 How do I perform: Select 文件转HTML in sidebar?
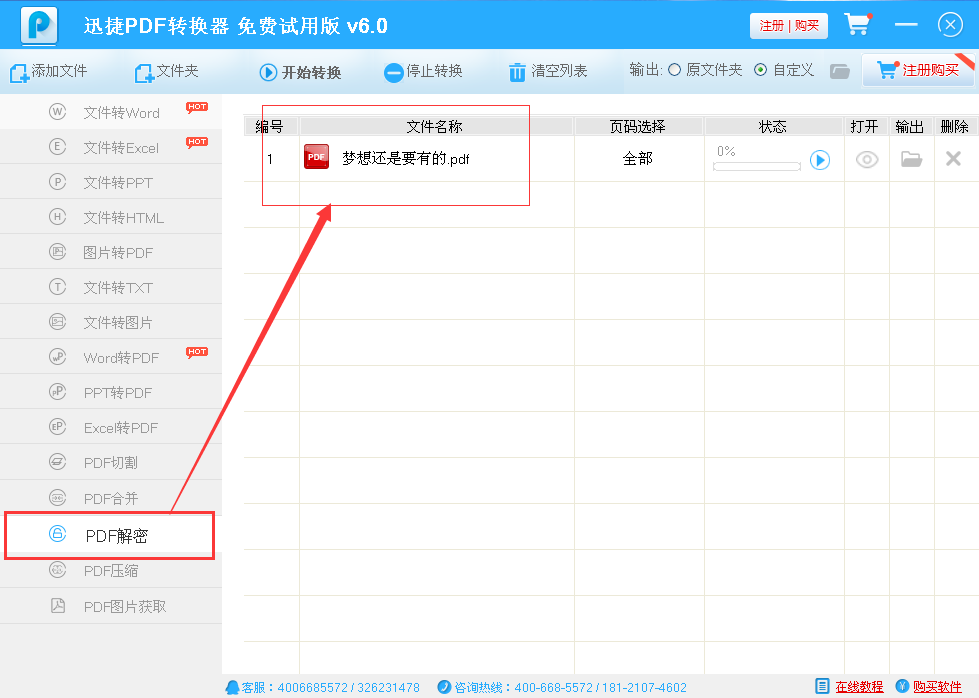[x=111, y=217]
